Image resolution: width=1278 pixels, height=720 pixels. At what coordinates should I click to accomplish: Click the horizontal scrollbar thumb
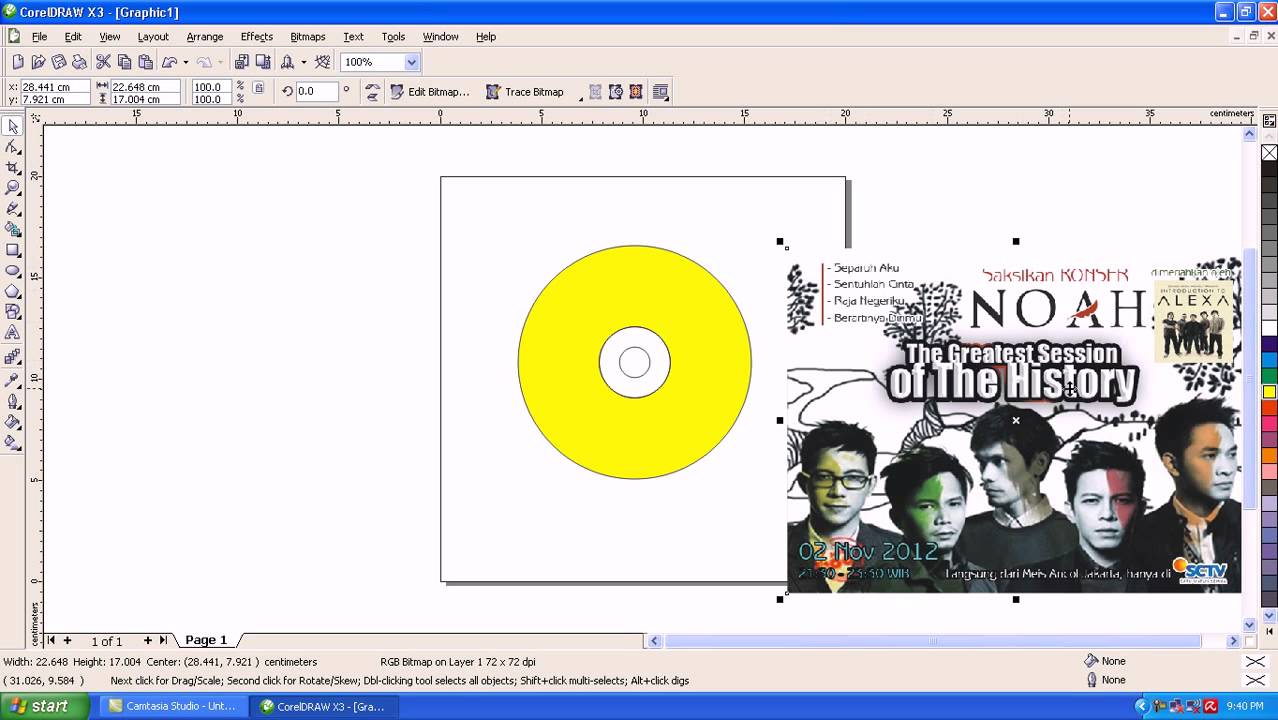pos(933,641)
